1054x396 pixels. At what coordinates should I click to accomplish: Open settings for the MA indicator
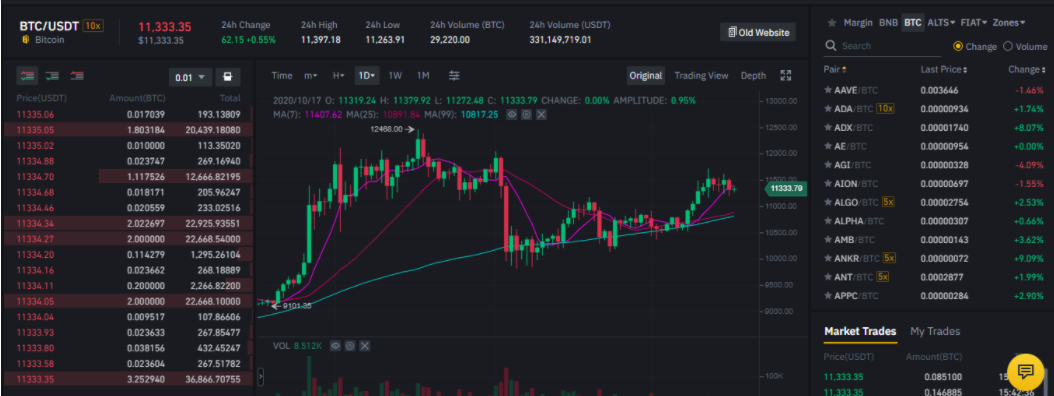click(x=526, y=115)
